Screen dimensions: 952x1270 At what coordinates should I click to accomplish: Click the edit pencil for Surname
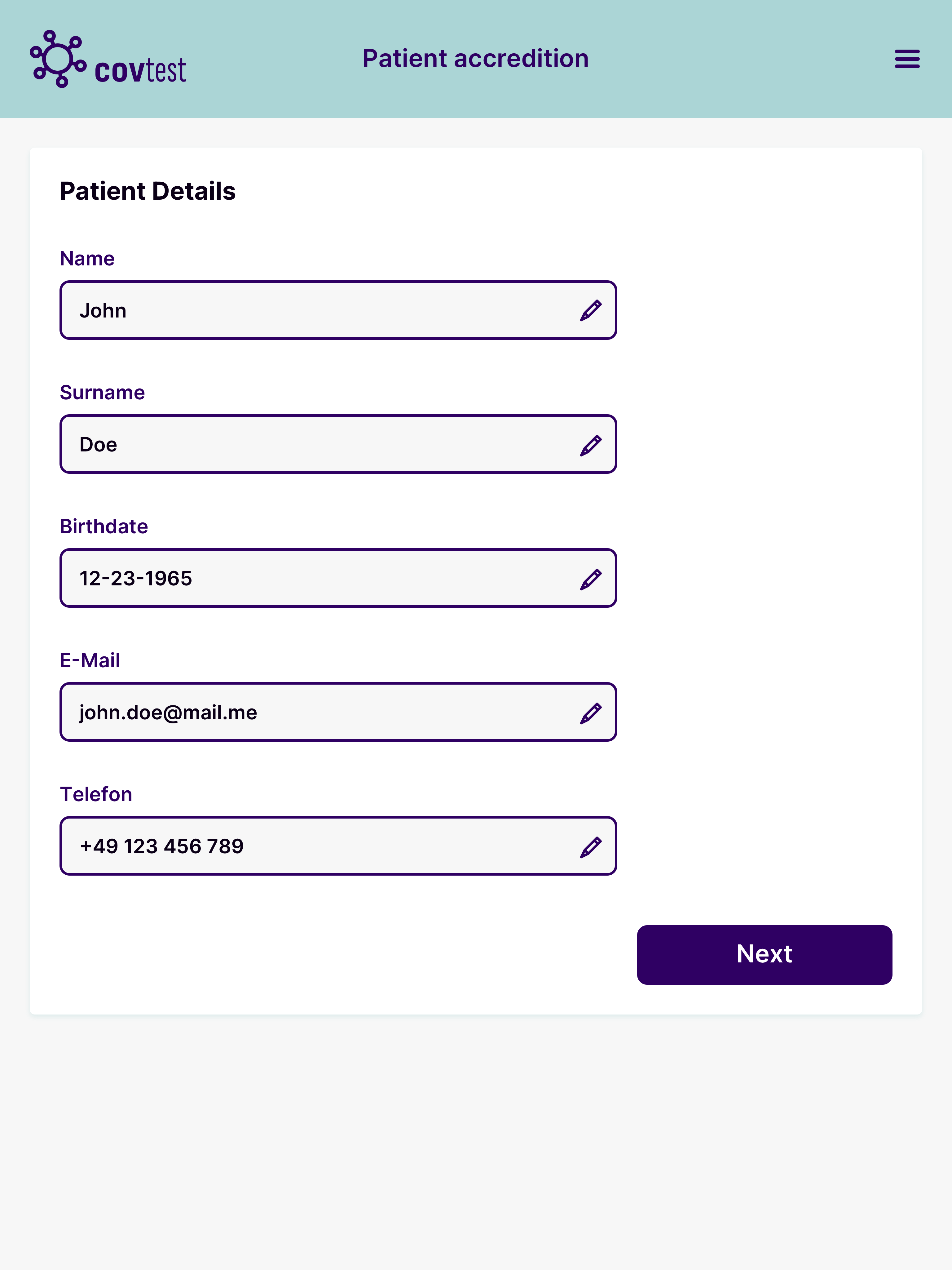[x=590, y=445]
